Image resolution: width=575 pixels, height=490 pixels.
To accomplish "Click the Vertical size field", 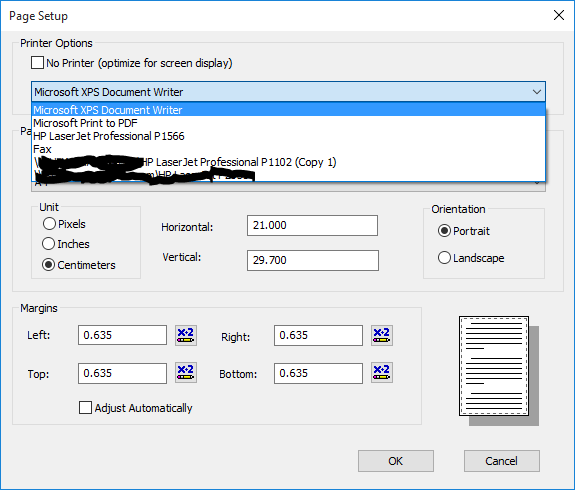I will click(x=313, y=260).
